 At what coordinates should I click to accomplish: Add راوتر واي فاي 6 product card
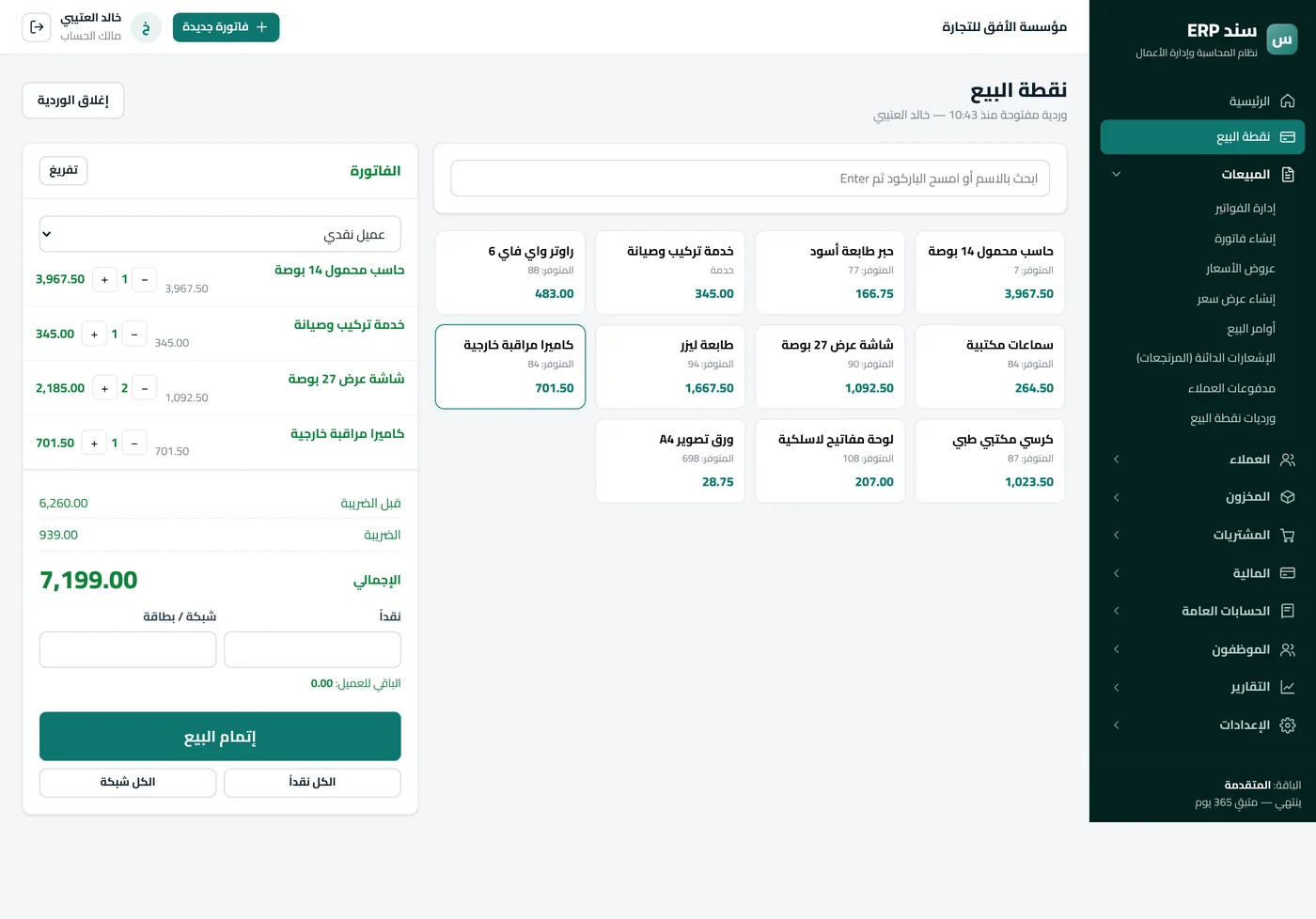[510, 273]
